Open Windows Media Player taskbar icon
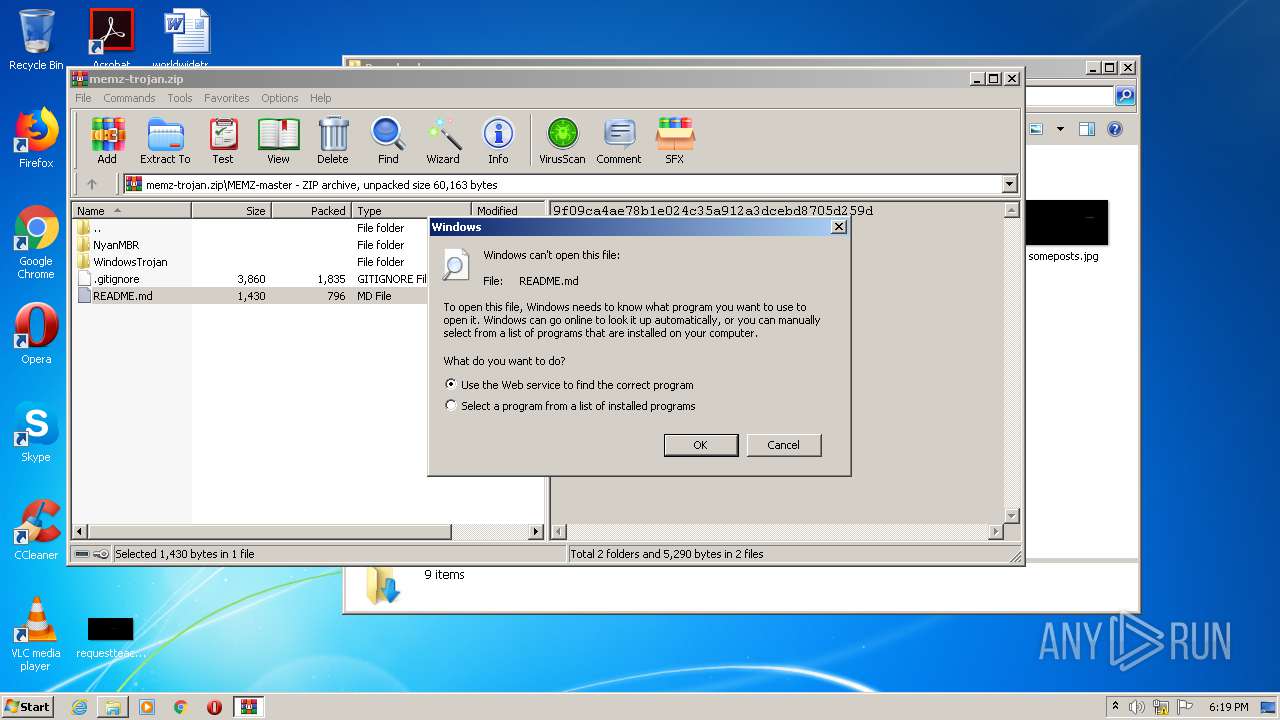 pos(147,707)
